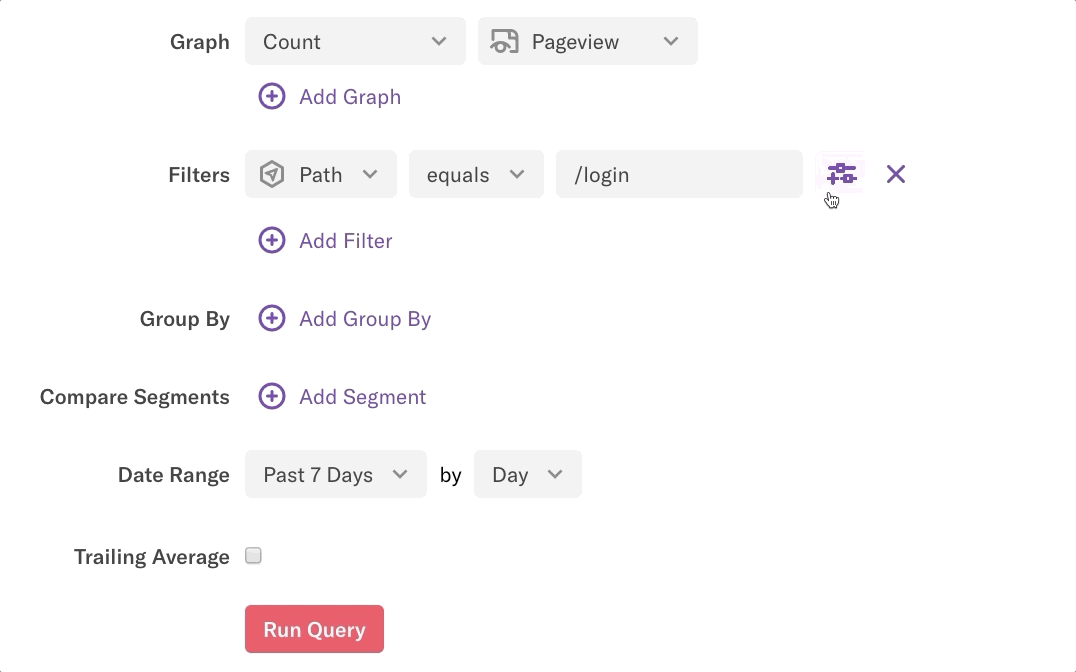The image size is (1076, 672).
Task: Open filter options via sliders icon
Action: pos(841,174)
